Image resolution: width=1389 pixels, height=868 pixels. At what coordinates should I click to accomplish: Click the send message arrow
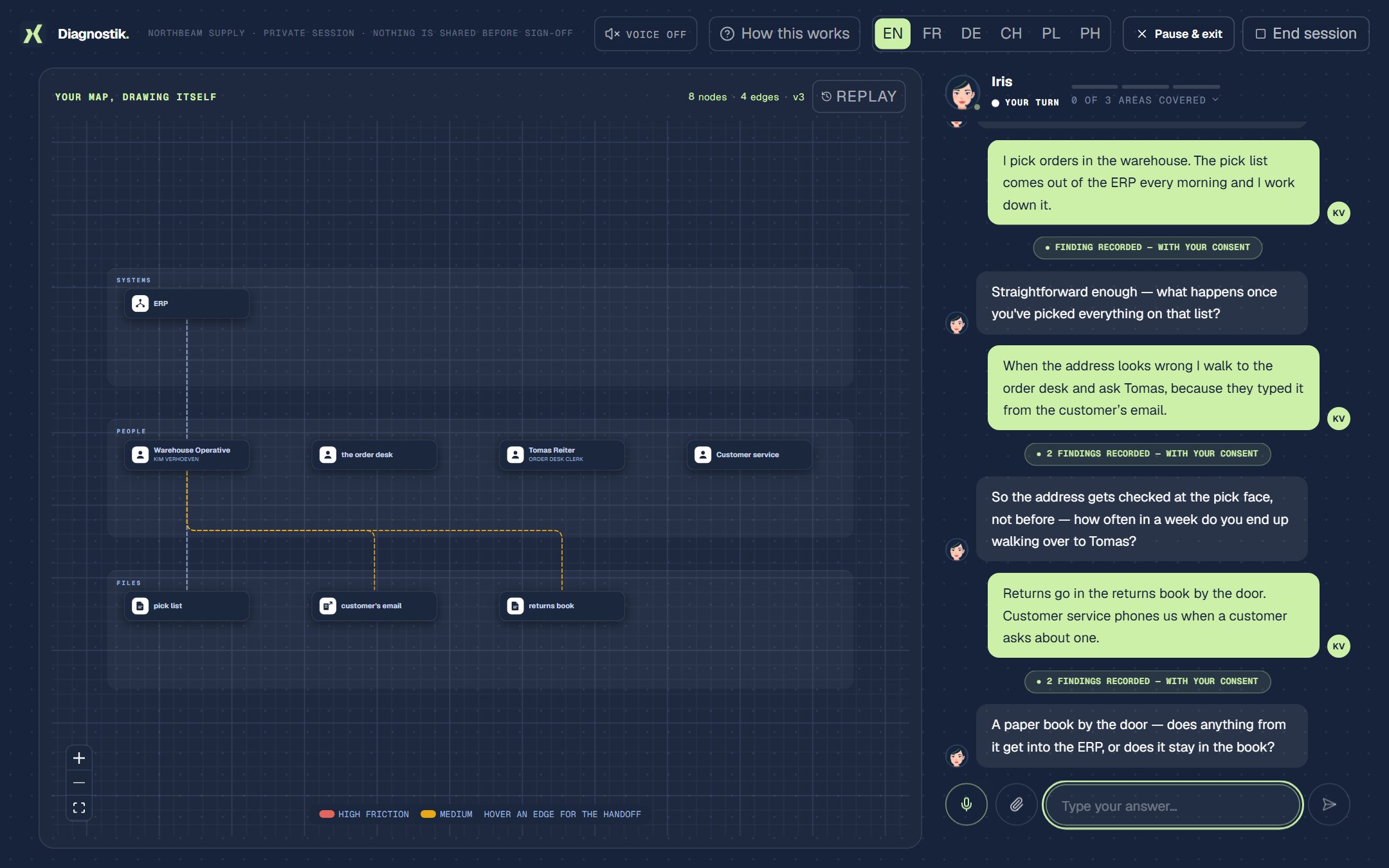[1329, 804]
